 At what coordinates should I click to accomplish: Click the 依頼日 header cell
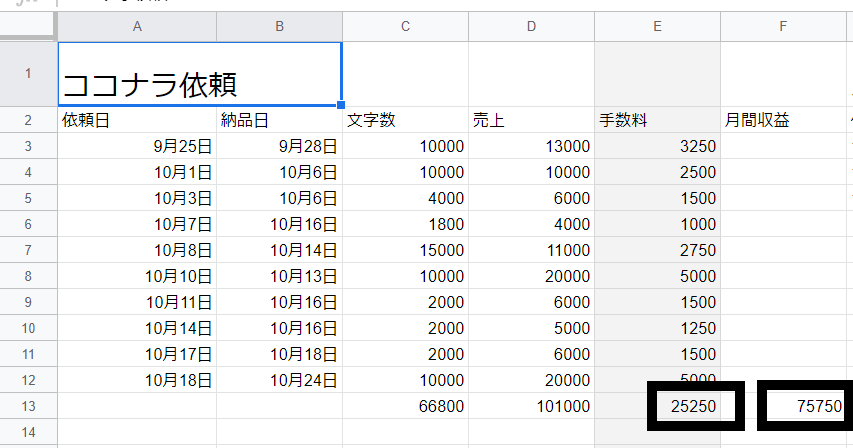pyautogui.click(x=137, y=120)
